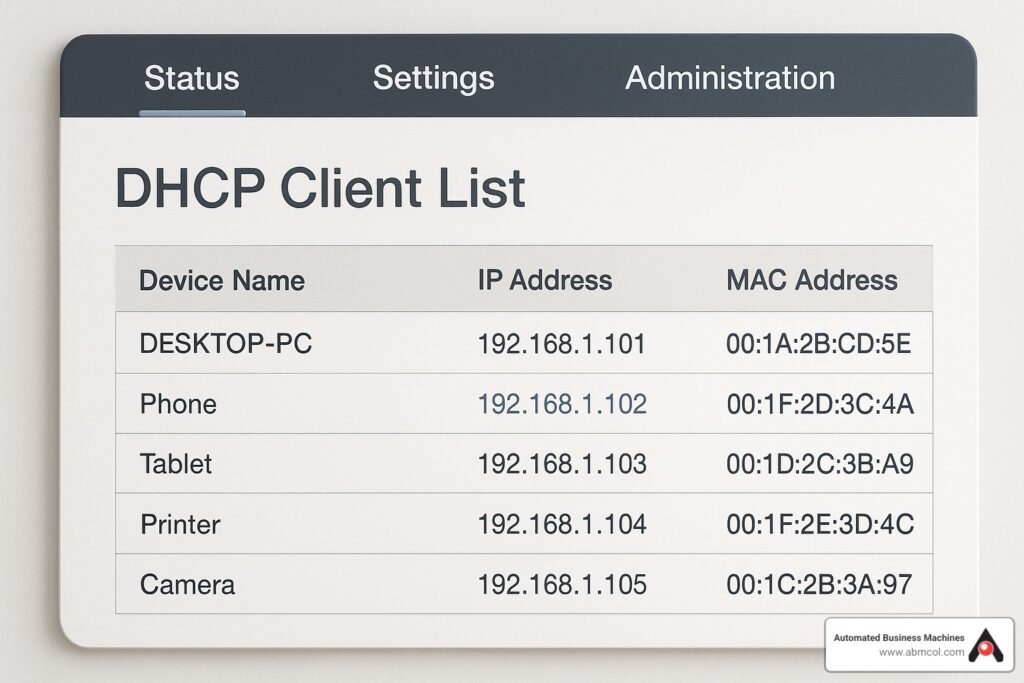This screenshot has height=683, width=1024.
Task: Select the Camera IP address 192.168.1.105
Action: point(561,584)
